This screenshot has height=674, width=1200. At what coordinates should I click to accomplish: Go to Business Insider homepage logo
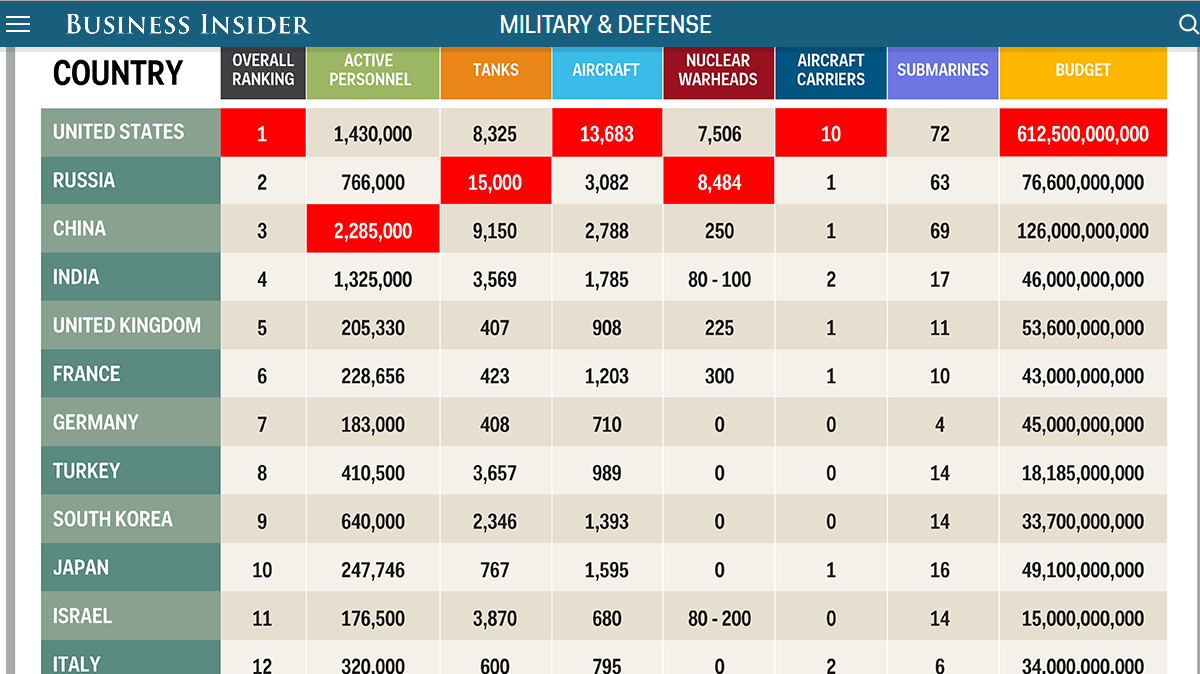188,25
